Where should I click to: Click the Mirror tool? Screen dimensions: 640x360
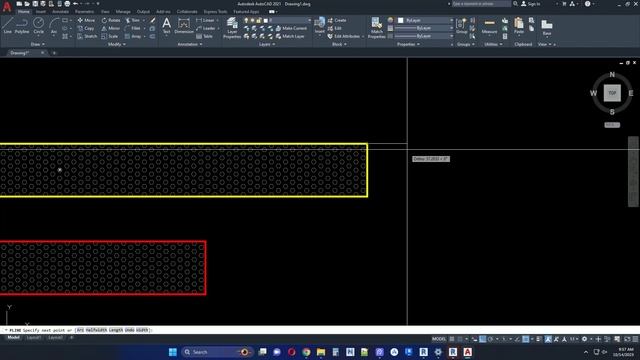coord(111,28)
